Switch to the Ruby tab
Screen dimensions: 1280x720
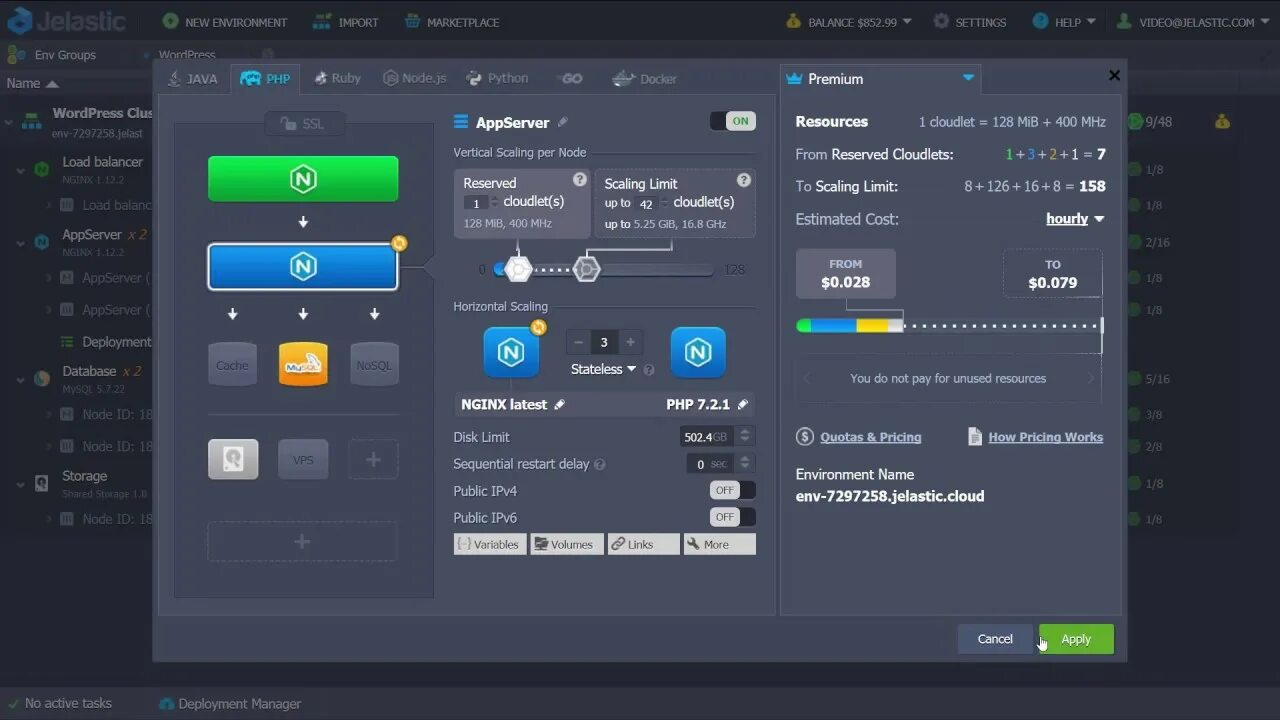point(337,78)
